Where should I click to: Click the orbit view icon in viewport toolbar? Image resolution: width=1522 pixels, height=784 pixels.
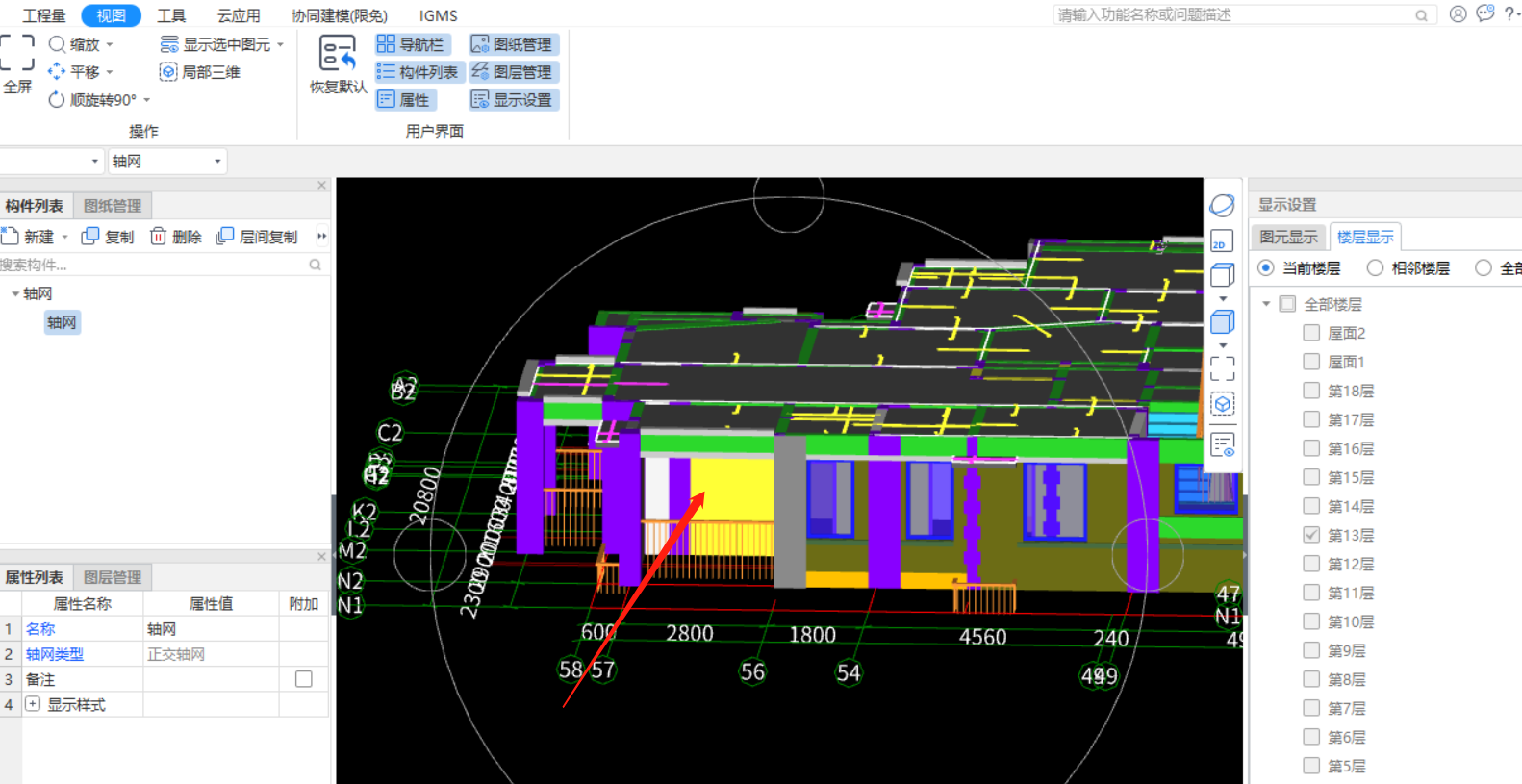[1222, 205]
